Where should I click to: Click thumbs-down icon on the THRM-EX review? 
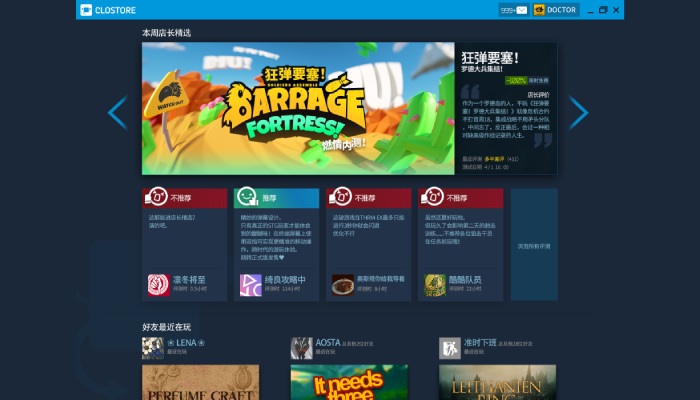[x=340, y=196]
